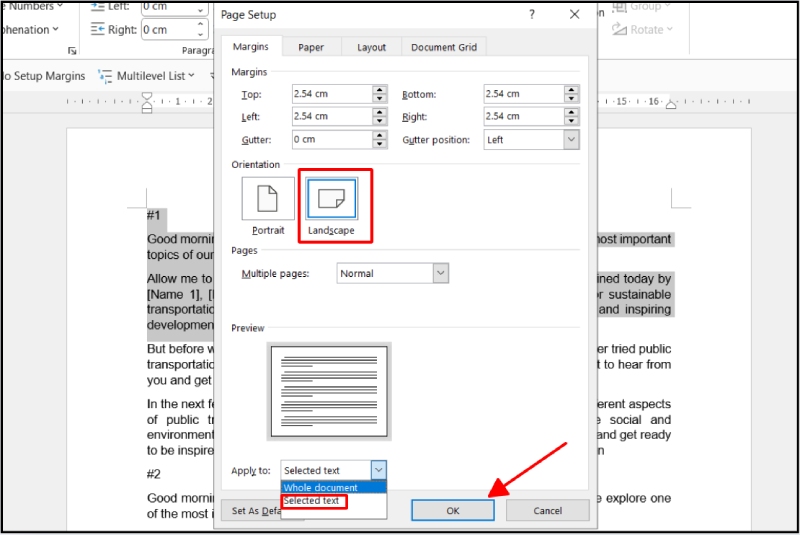Open the Gutter position dropdown
This screenshot has width=800, height=535.
(x=571, y=139)
